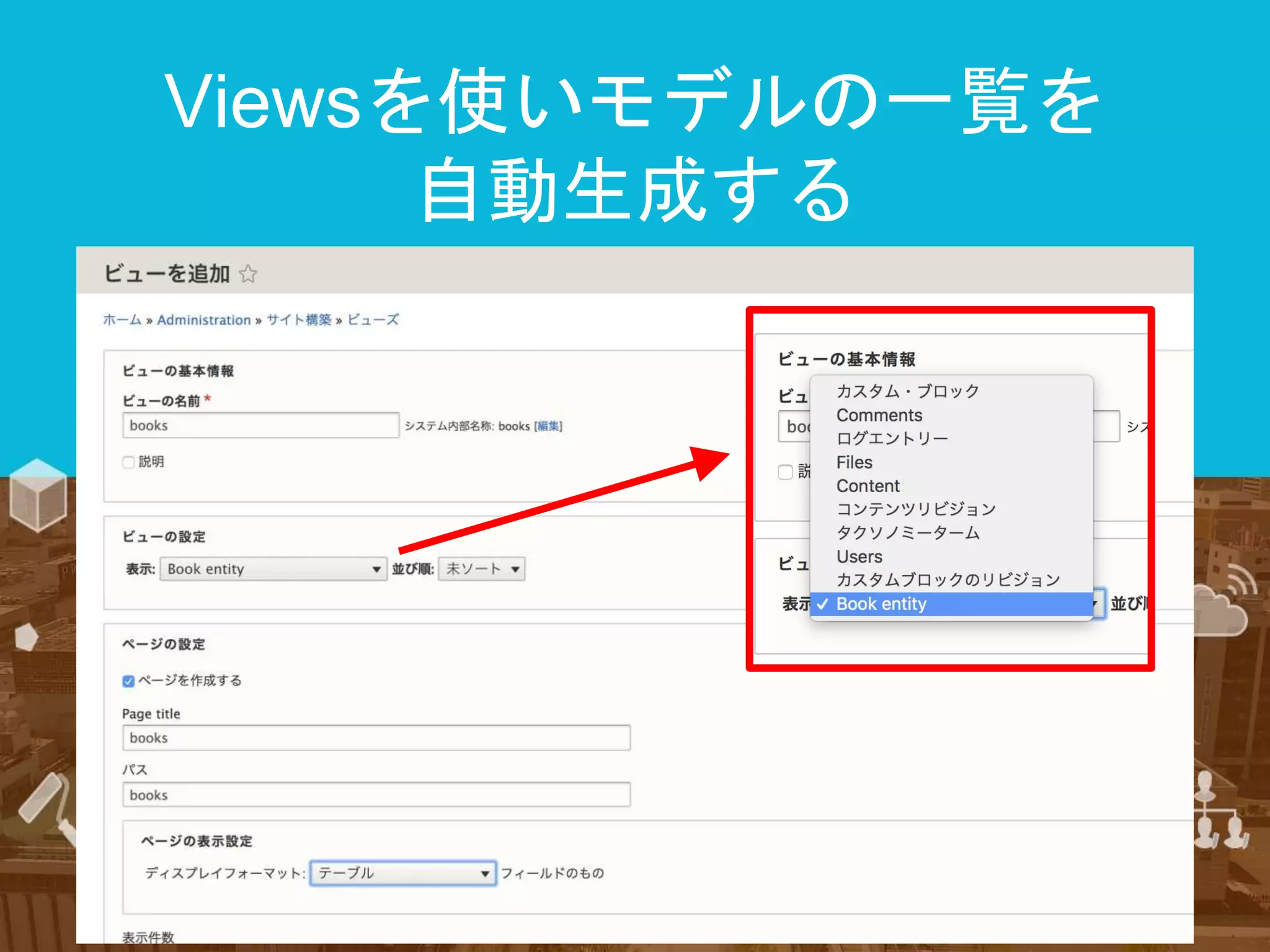Open the ホーム breadcrumb link
The image size is (1270, 952).
(x=122, y=320)
